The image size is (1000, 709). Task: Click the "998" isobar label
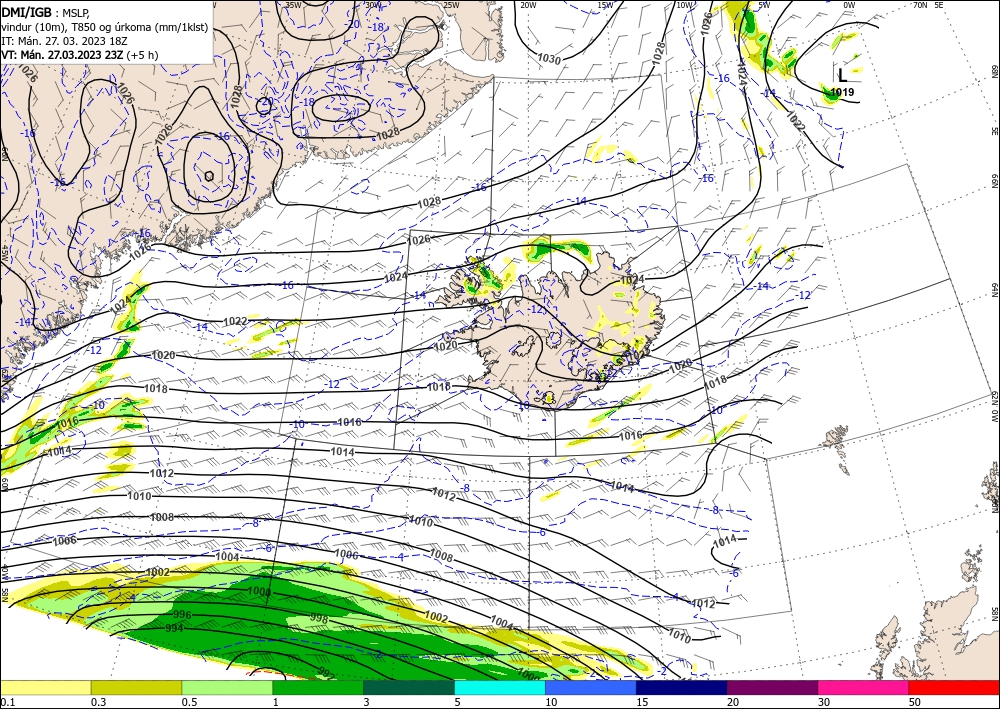pyautogui.click(x=319, y=619)
